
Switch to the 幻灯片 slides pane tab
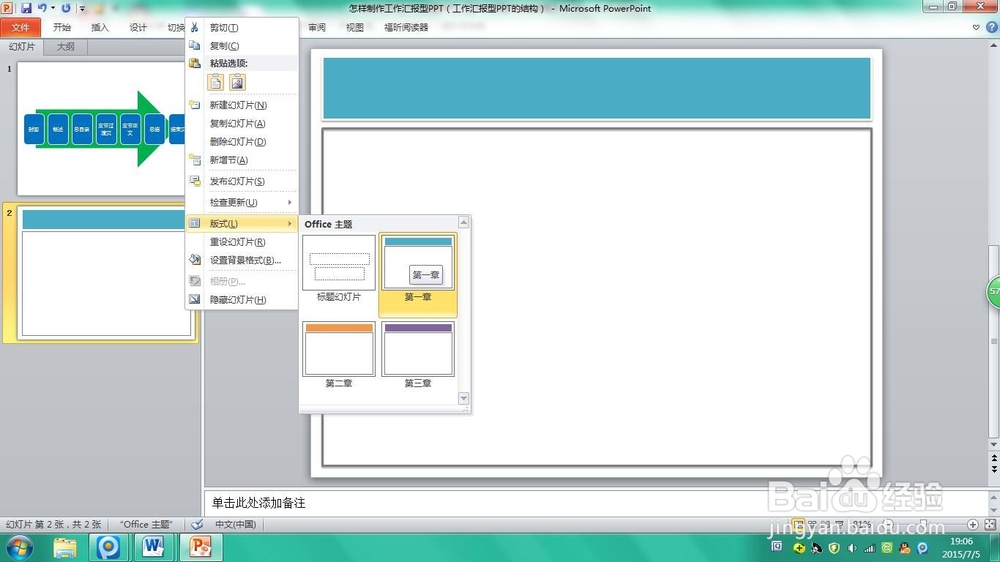[x=22, y=47]
